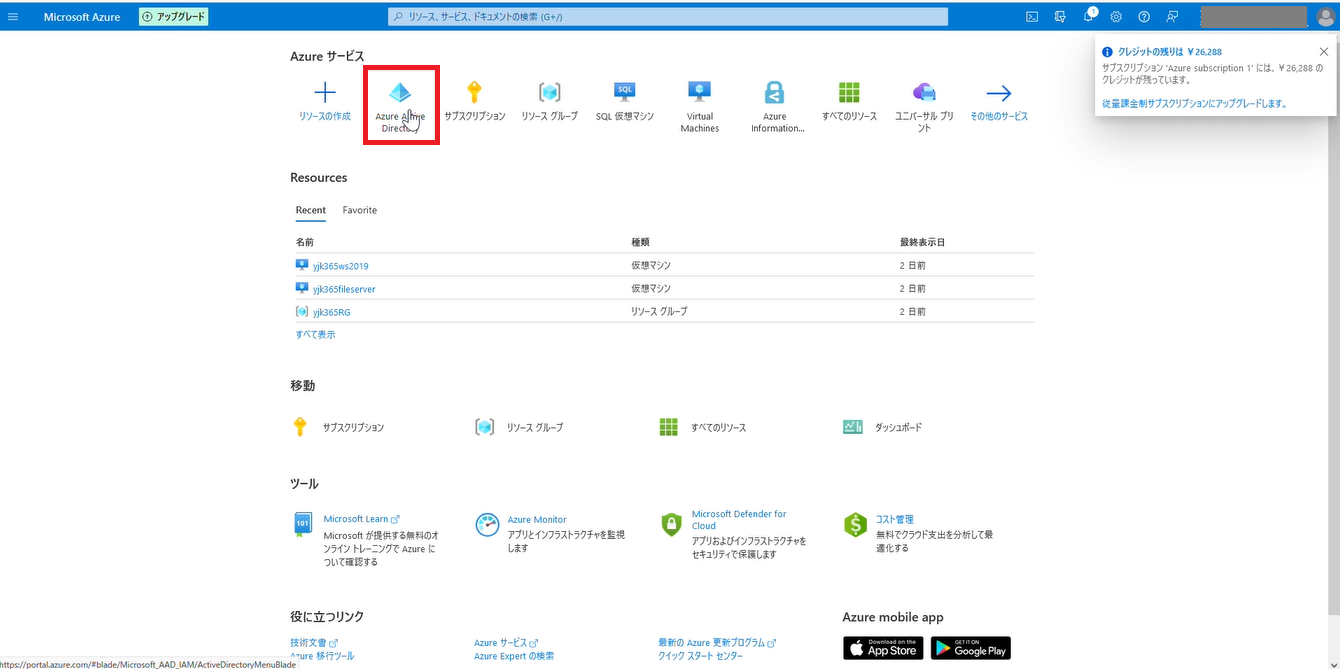Open the portal hamburger menu
This screenshot has width=1340, height=669.
(13, 17)
